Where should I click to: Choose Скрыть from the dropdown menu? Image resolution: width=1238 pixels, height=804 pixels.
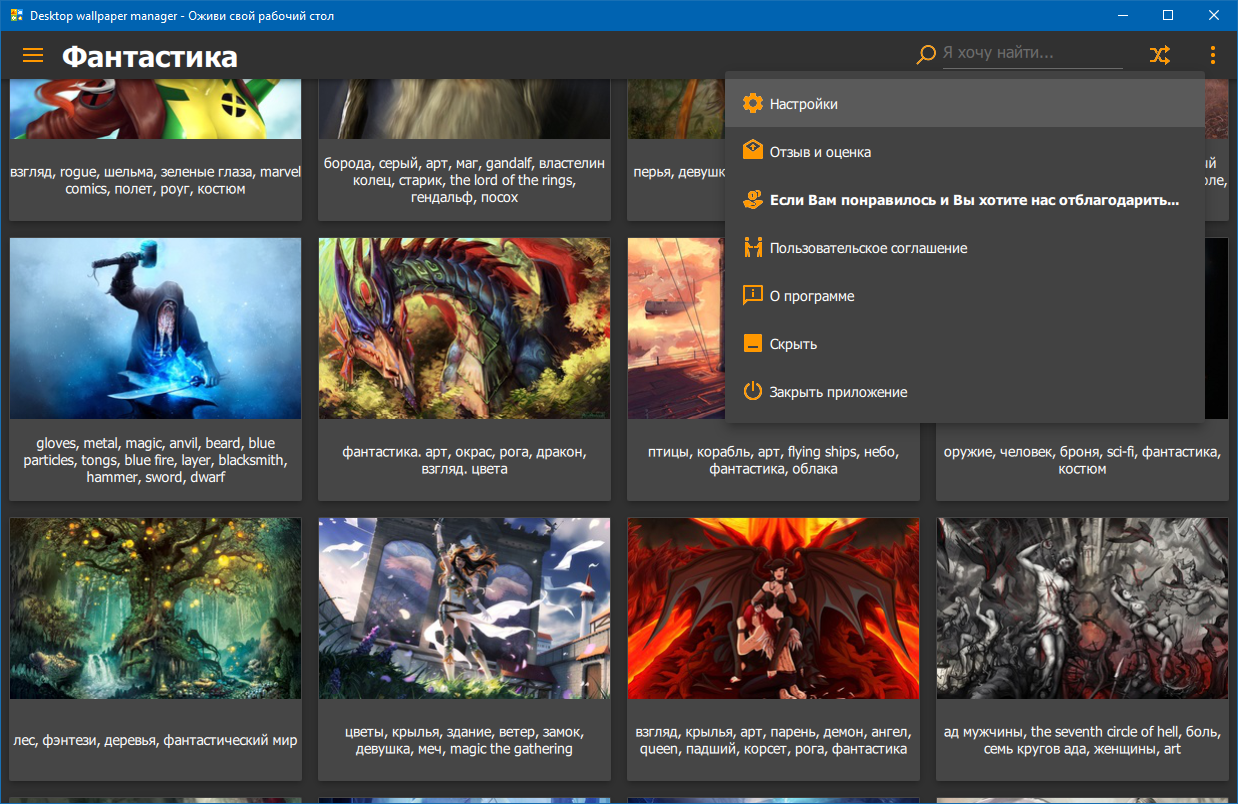(x=964, y=344)
